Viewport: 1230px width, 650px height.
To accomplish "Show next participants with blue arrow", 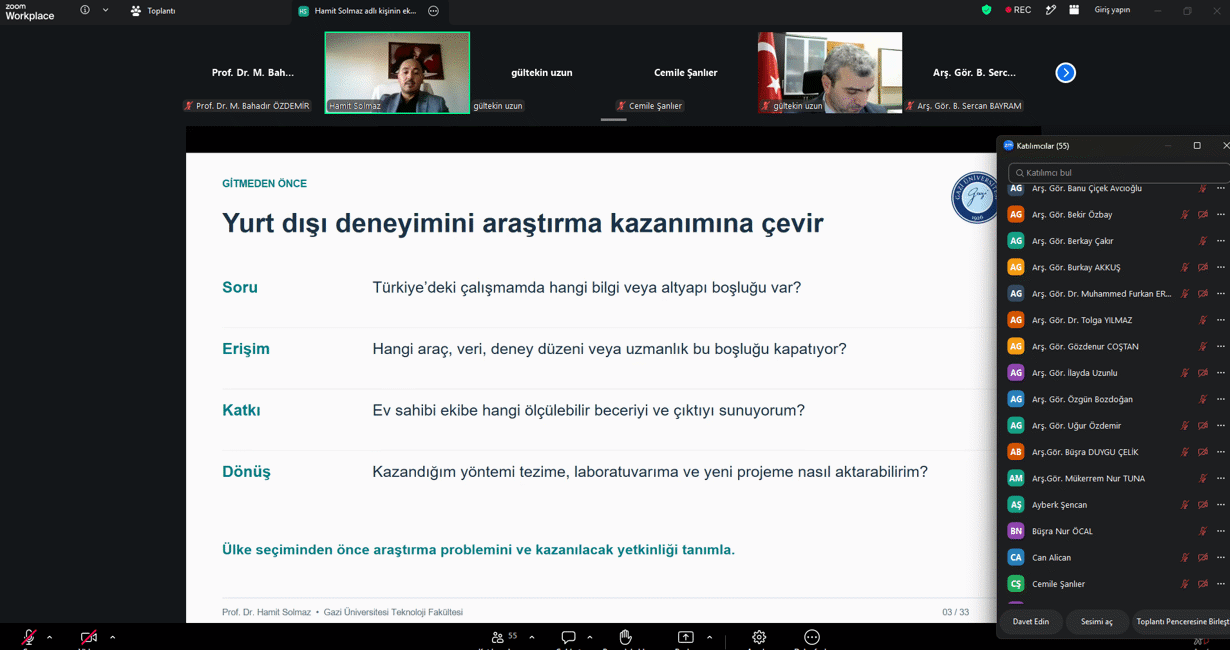I will point(1066,73).
